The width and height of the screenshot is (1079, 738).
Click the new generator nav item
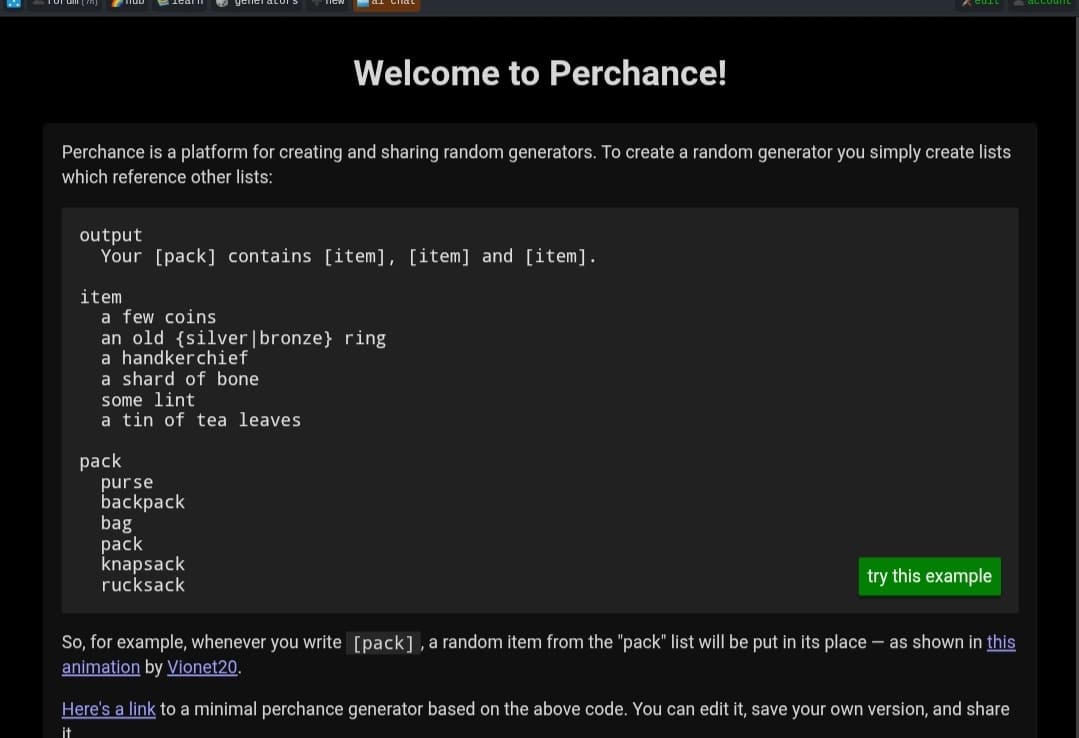328,3
